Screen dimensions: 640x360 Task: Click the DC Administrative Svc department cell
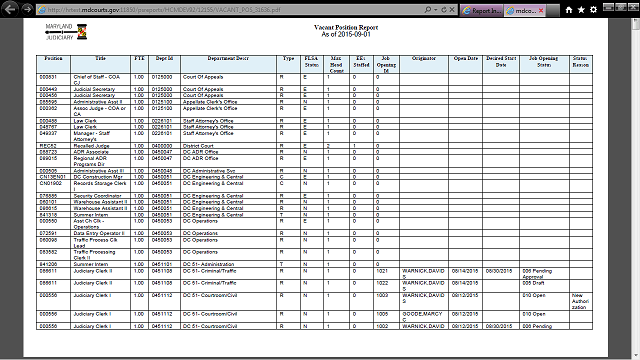228,171
